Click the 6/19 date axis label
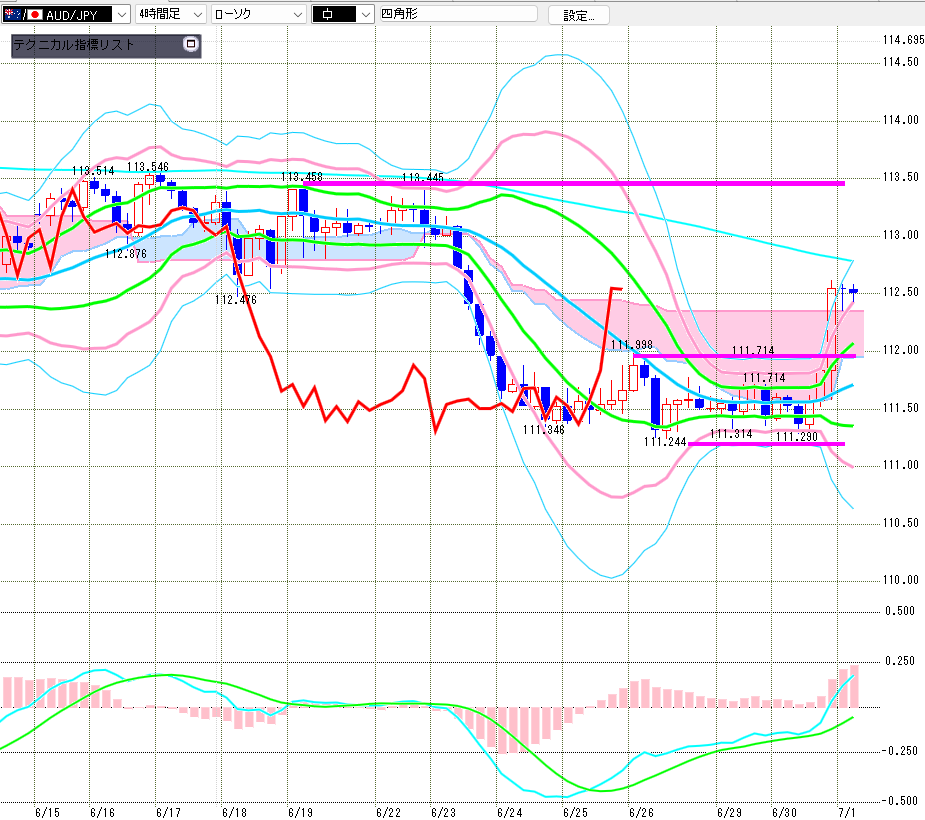925x820 pixels. tap(300, 812)
